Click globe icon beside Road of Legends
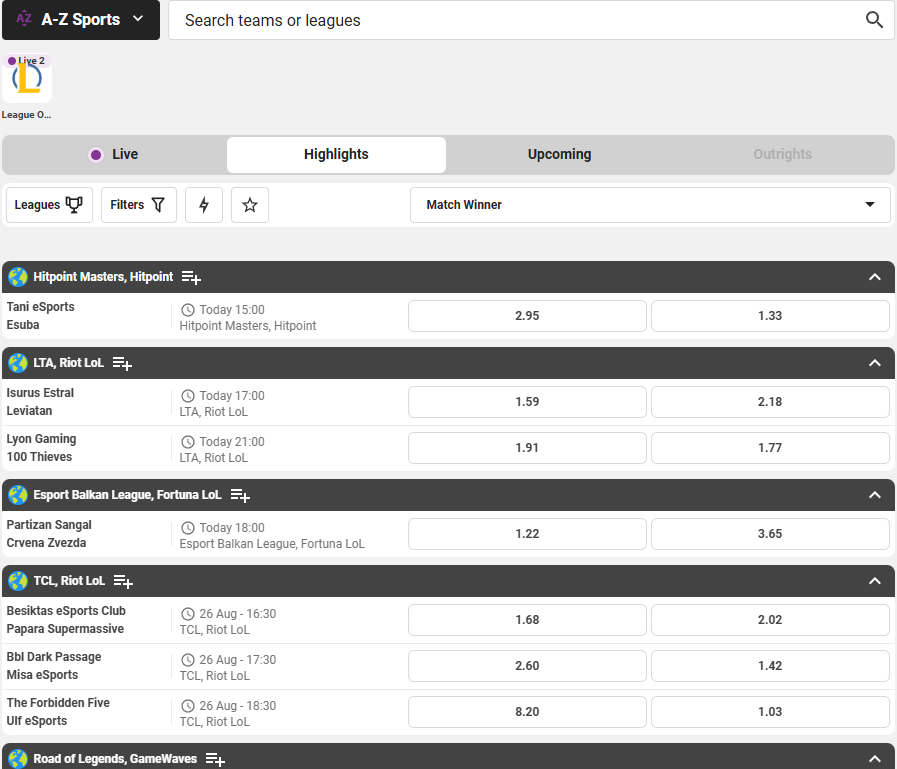The width and height of the screenshot is (897, 769). pos(18,759)
